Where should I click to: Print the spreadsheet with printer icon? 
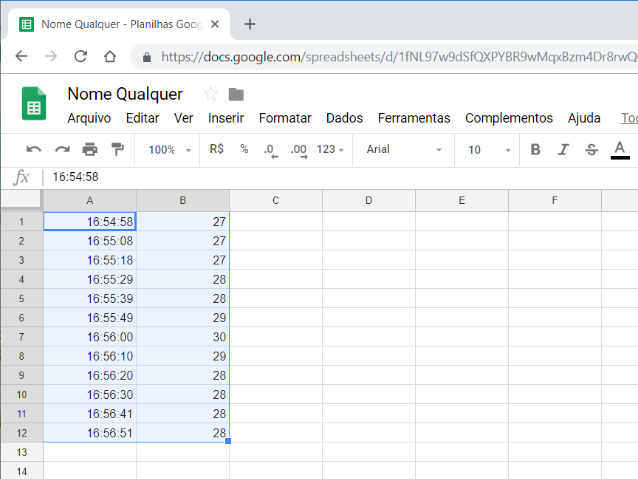tap(90, 149)
